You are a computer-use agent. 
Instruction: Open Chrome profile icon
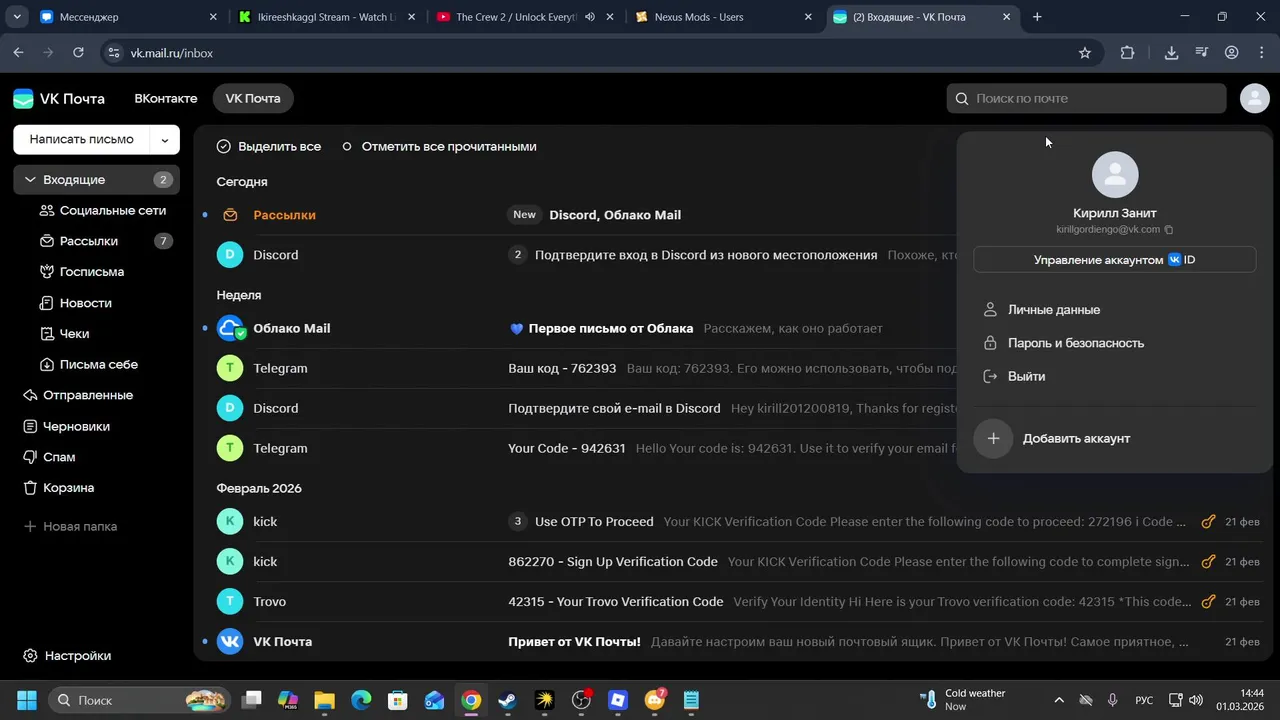[x=1231, y=53]
